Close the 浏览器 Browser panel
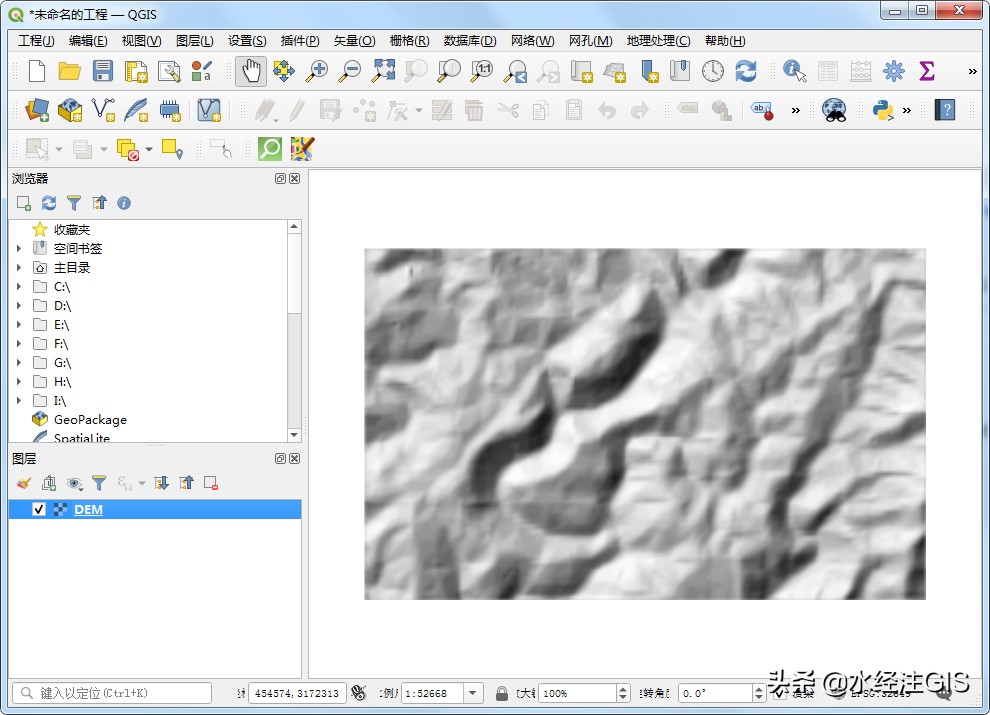 click(x=295, y=179)
